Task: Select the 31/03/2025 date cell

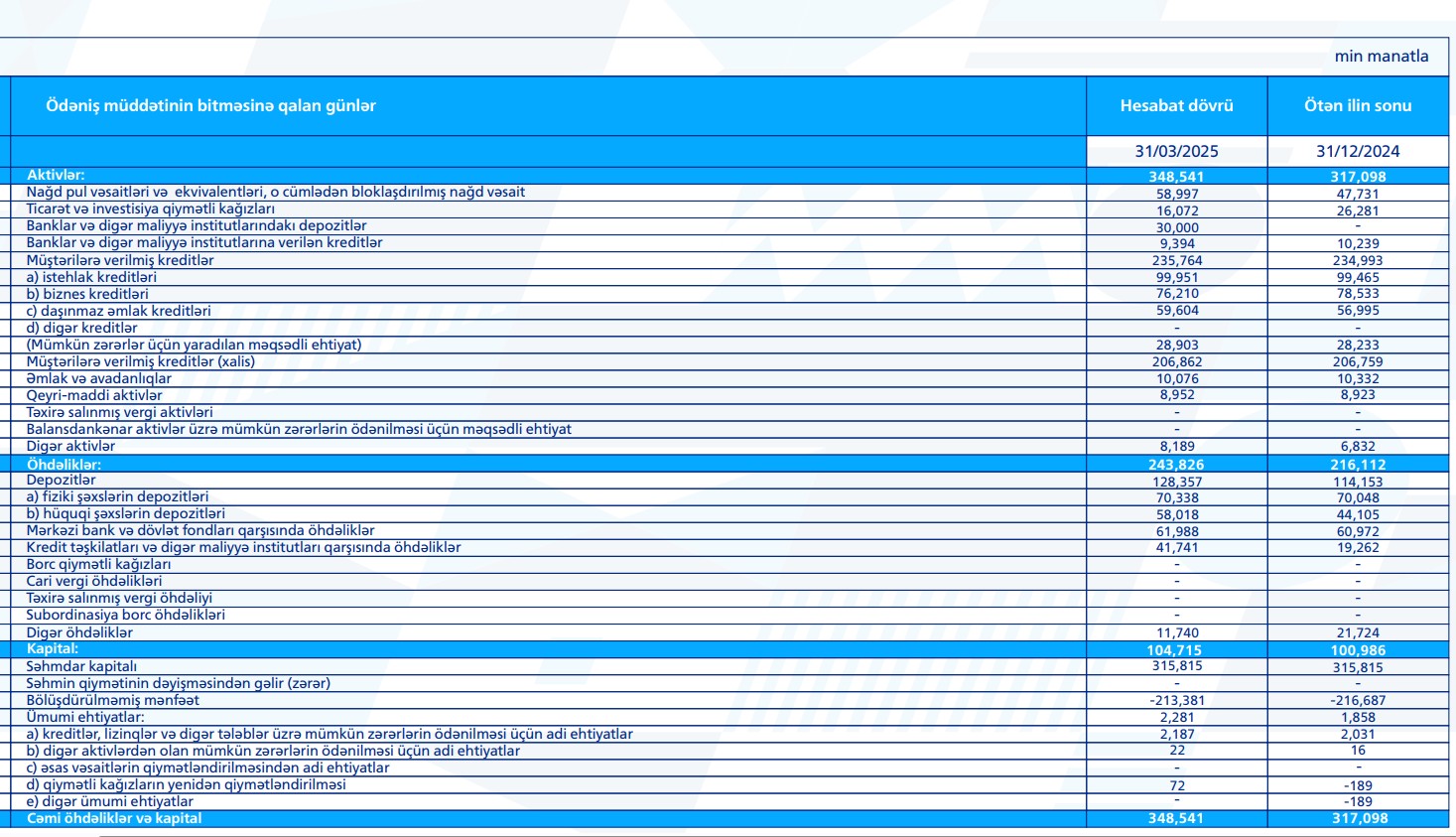Action: click(1176, 152)
